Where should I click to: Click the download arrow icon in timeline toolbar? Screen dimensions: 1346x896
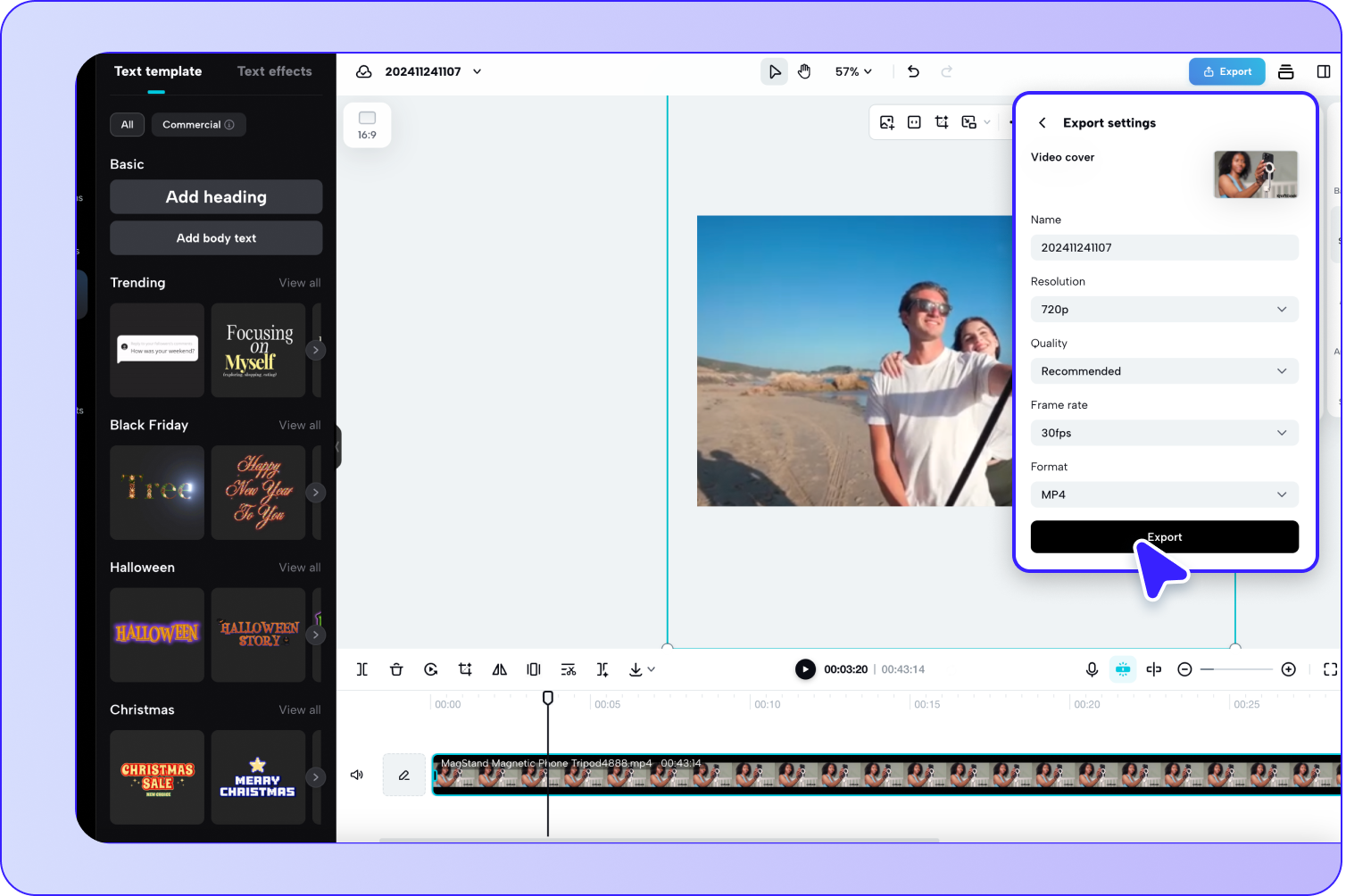coord(636,669)
